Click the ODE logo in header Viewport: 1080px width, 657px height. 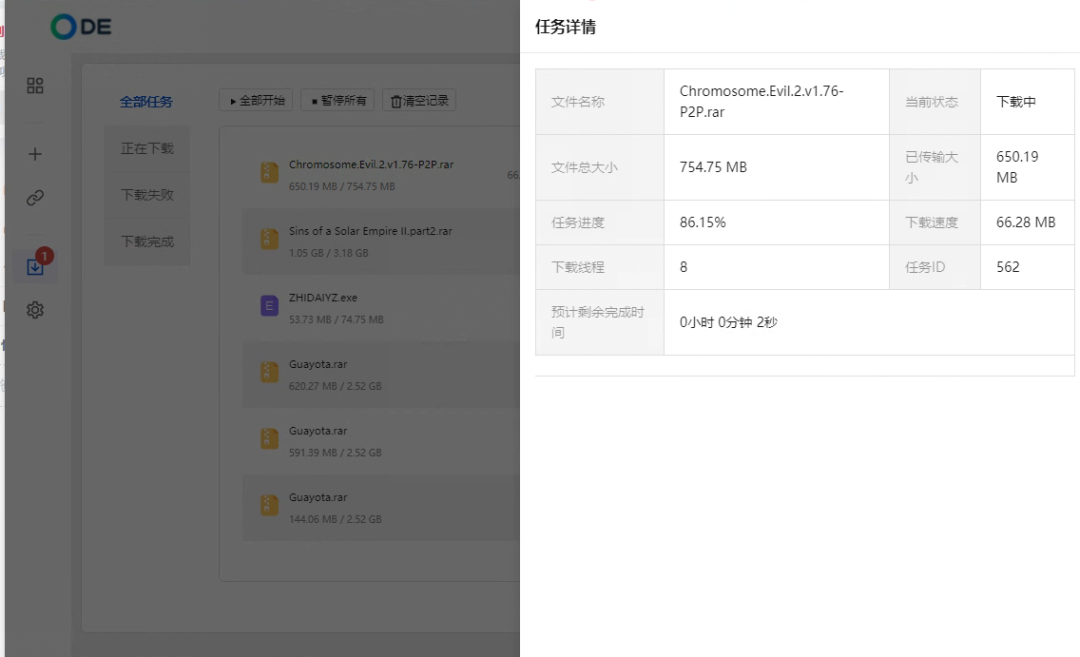pos(81,27)
